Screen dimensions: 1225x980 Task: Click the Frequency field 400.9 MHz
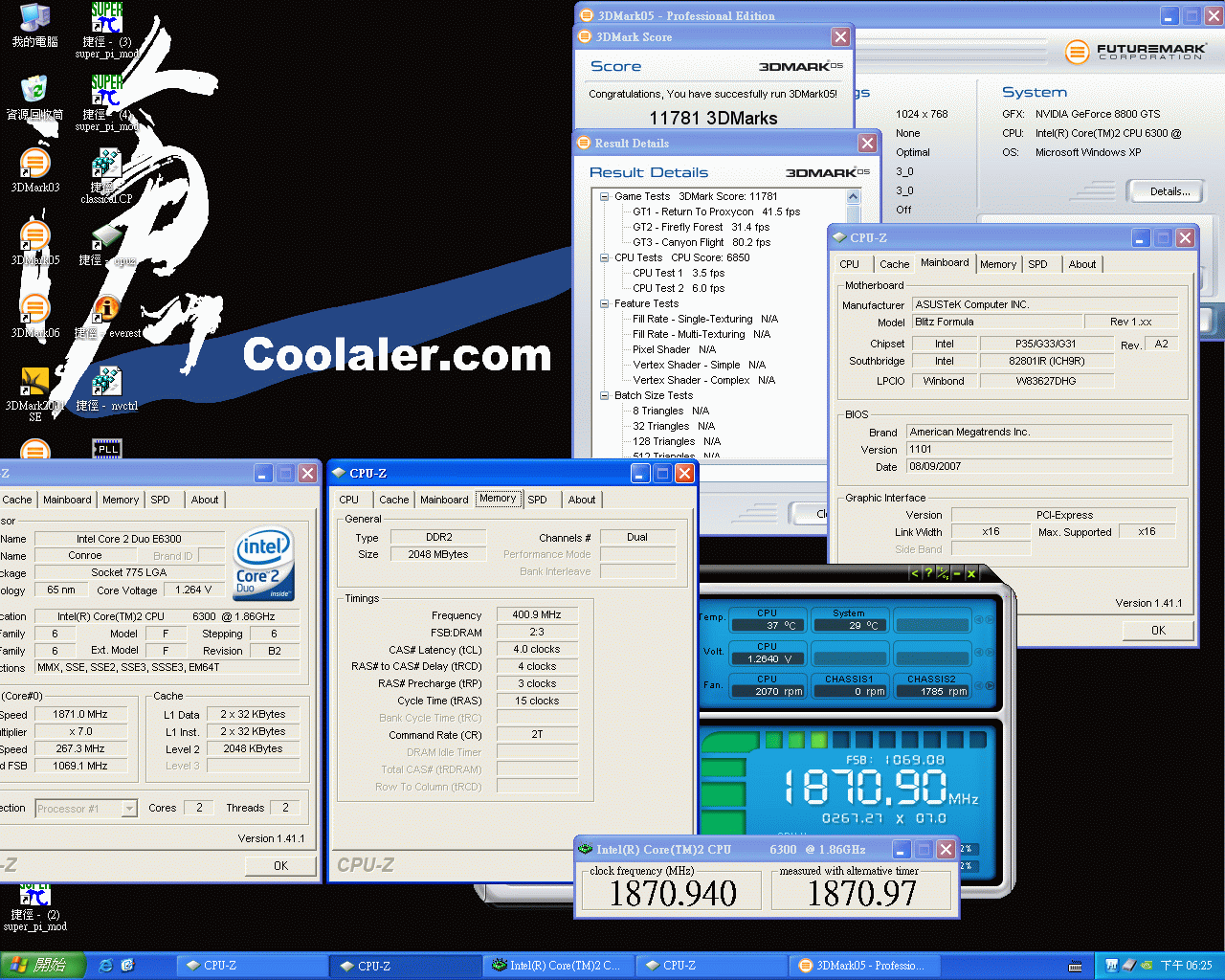point(537,615)
